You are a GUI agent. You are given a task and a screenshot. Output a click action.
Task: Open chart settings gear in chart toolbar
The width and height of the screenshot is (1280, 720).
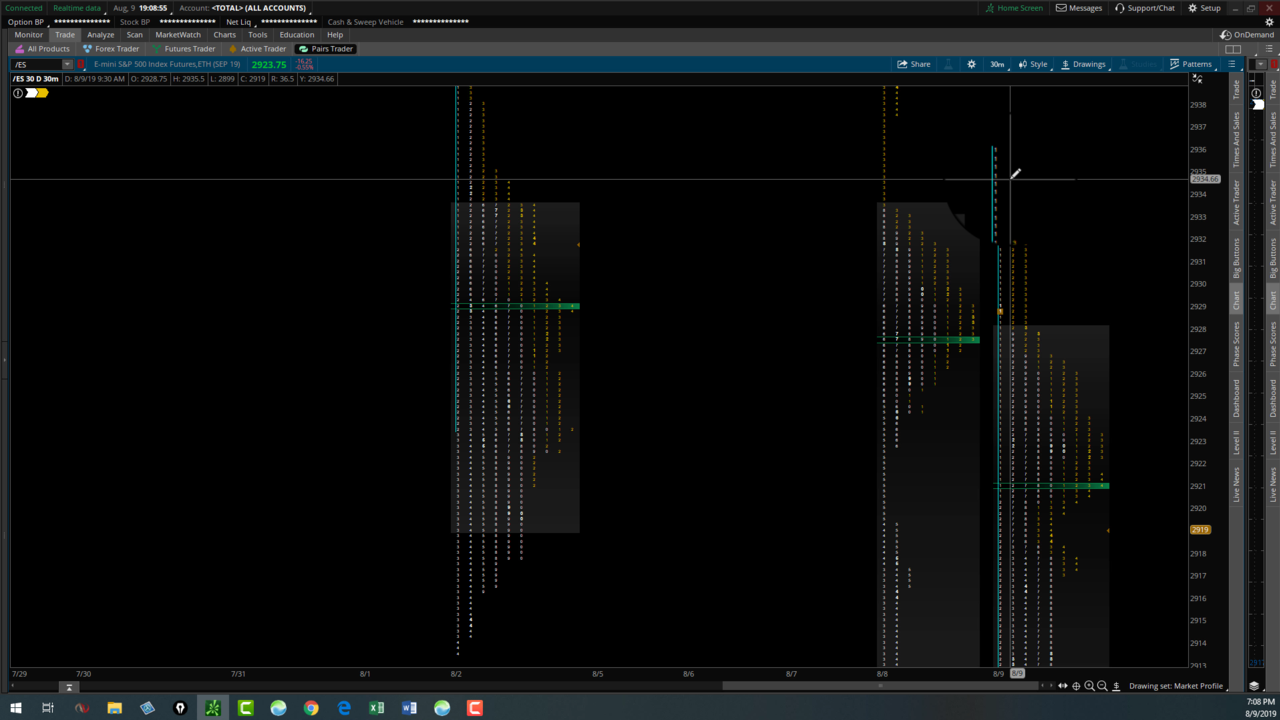point(971,64)
